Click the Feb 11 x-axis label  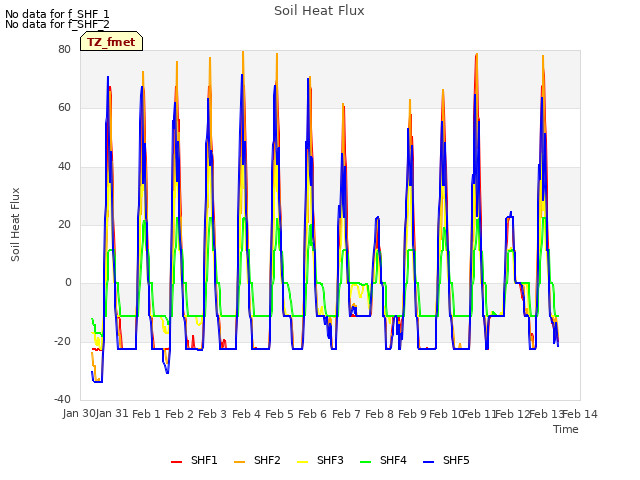[x=479, y=414]
